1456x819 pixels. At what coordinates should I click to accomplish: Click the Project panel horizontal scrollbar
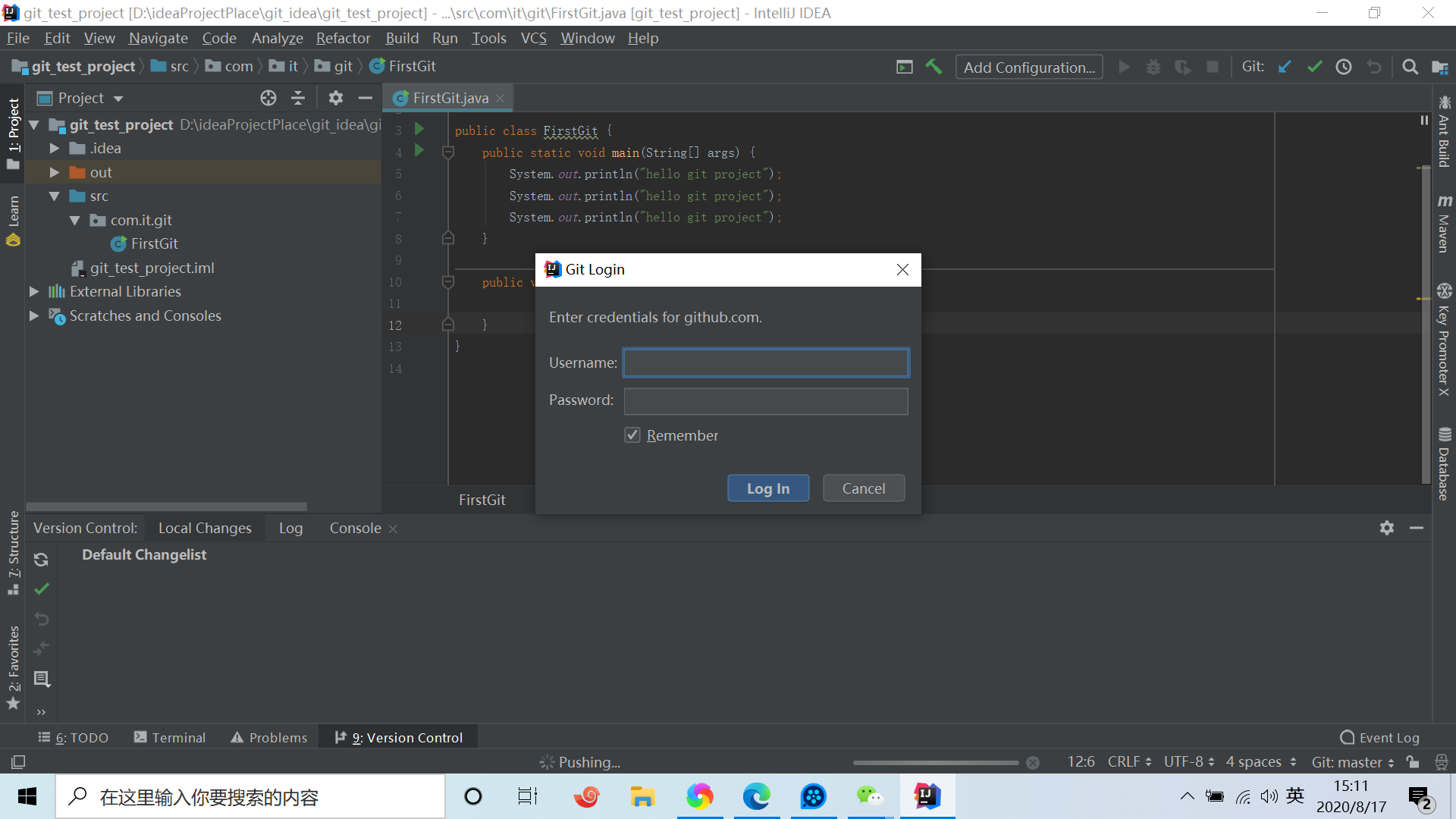(166, 507)
